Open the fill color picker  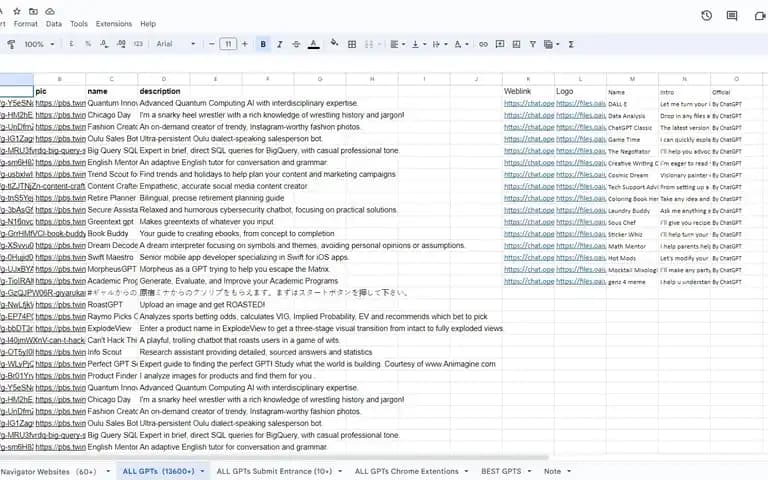point(334,43)
